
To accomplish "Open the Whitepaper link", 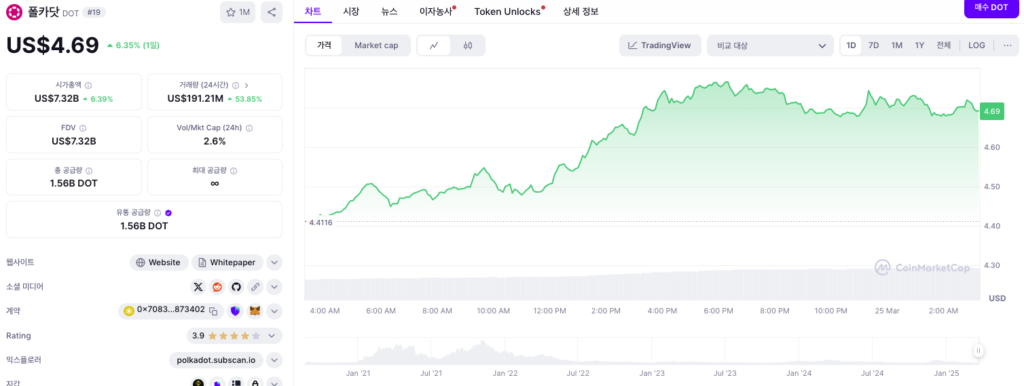I will tap(227, 263).
